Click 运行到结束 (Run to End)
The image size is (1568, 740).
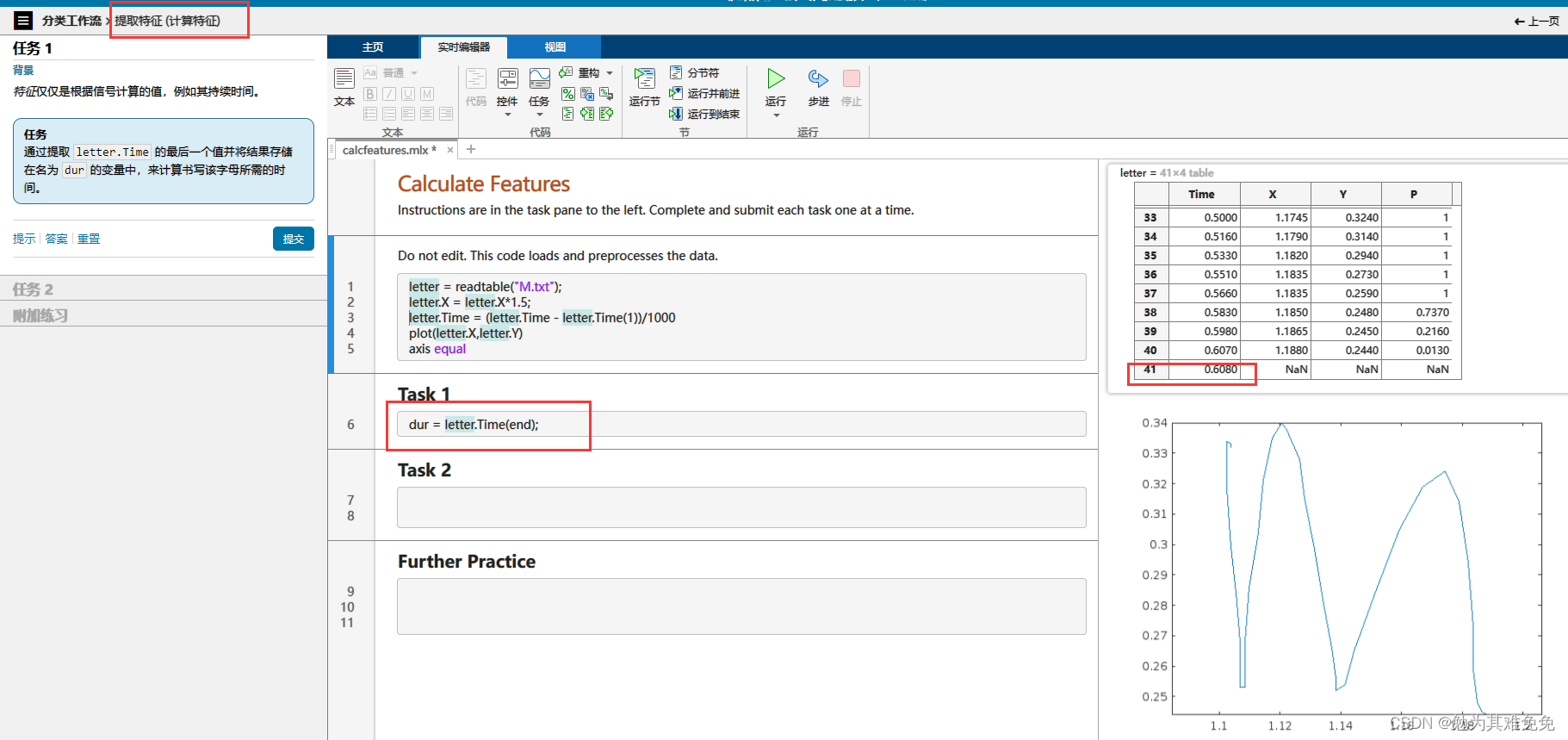tap(704, 114)
